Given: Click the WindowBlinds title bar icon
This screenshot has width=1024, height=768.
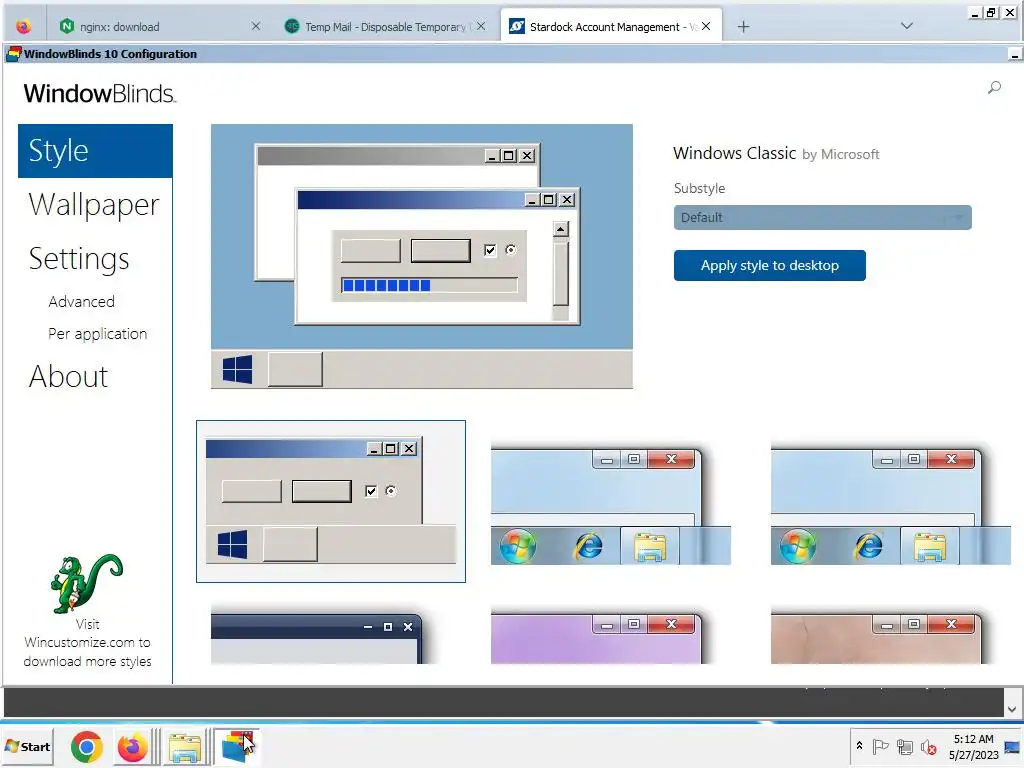Looking at the screenshot, I should [13, 54].
